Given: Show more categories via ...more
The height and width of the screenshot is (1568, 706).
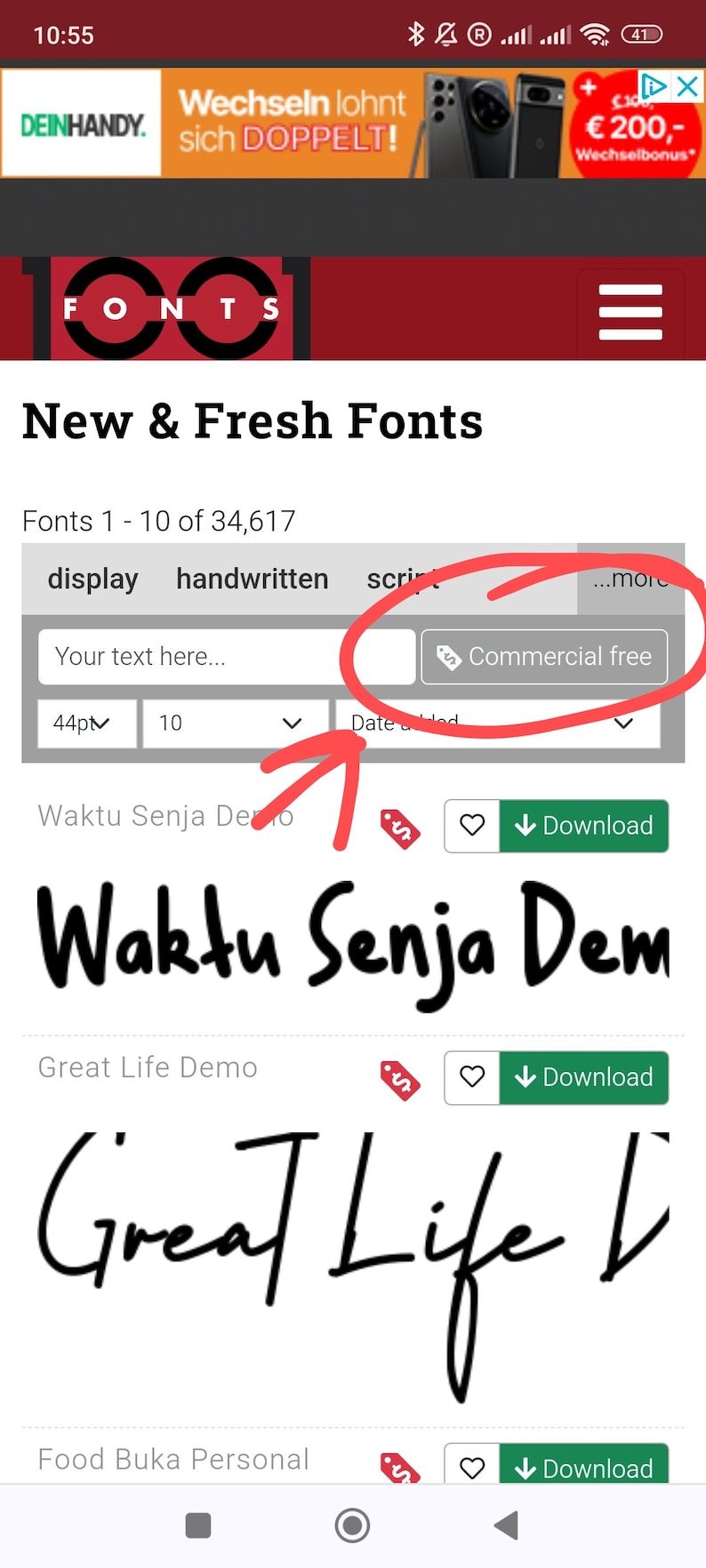Looking at the screenshot, I should click(x=631, y=579).
